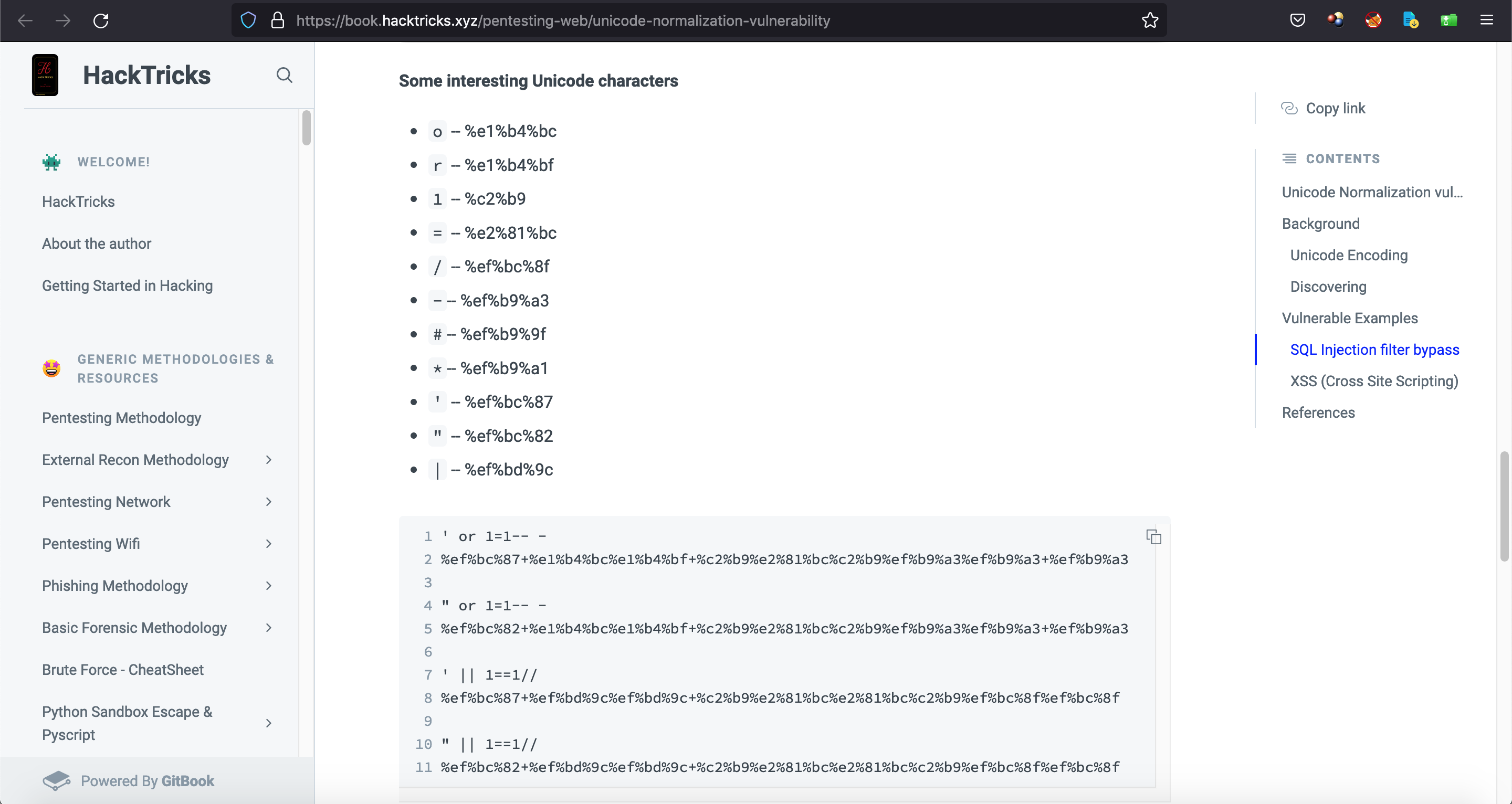Click the multicolor spheres extension icon
The width and height of the screenshot is (1512, 804).
(x=1335, y=20)
